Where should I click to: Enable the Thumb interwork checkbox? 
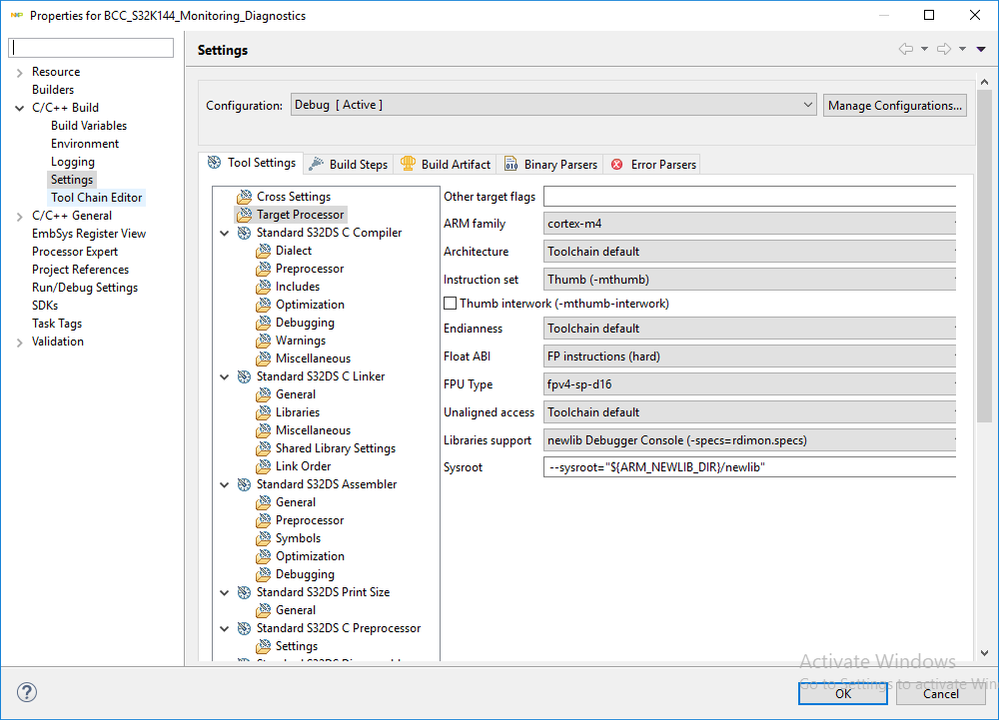point(450,303)
